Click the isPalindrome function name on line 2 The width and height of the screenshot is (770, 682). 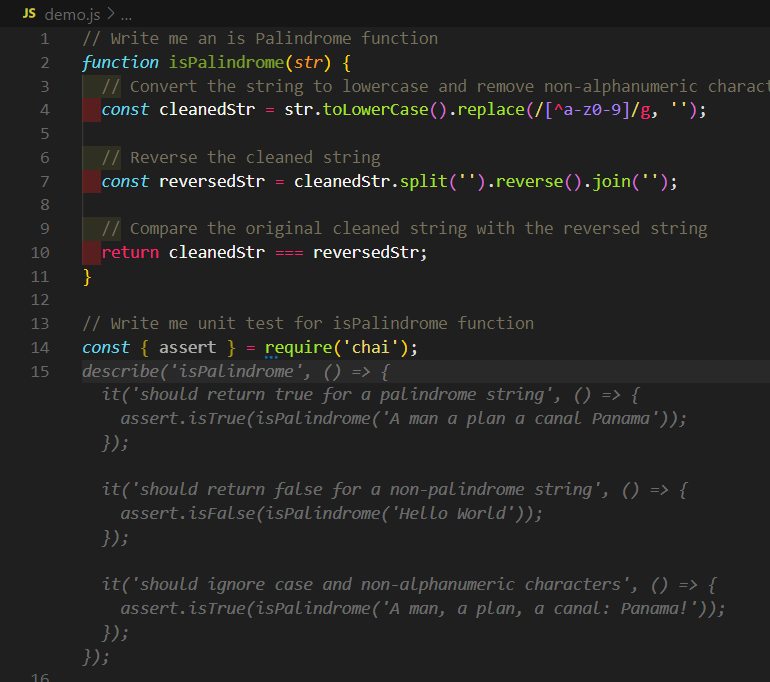(226, 63)
